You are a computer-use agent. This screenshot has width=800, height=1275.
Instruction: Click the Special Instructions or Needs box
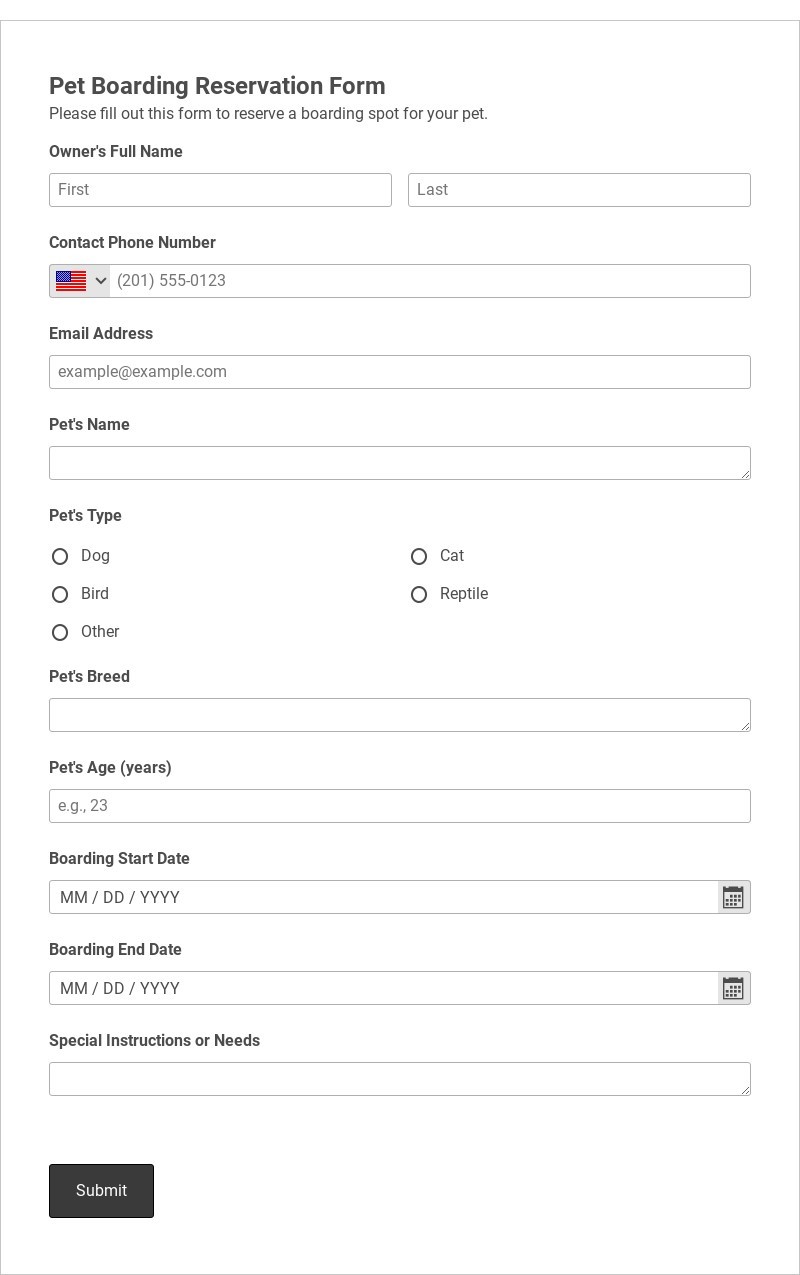[400, 1079]
